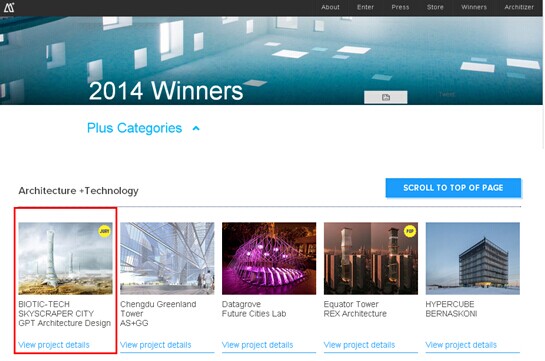Open the Datagrove purple installation thumbnail
This screenshot has width=545, height=361.
pos(269,259)
